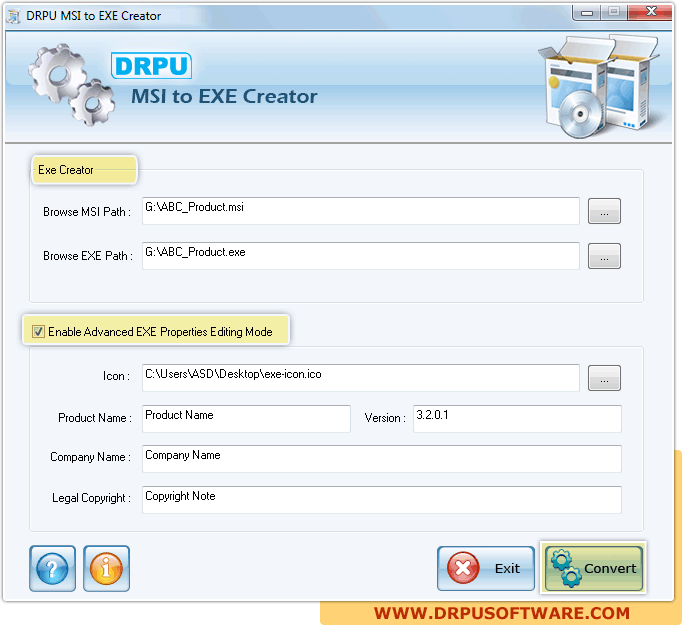Close the window with the red X

[650, 12]
